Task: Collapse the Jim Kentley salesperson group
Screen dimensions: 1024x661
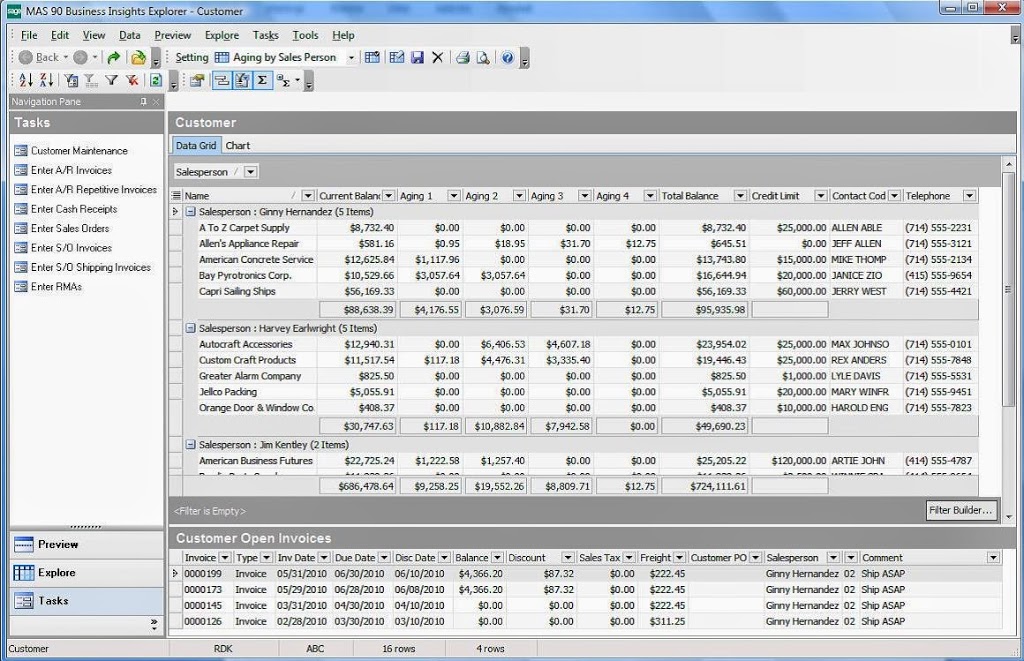Action: (191, 445)
